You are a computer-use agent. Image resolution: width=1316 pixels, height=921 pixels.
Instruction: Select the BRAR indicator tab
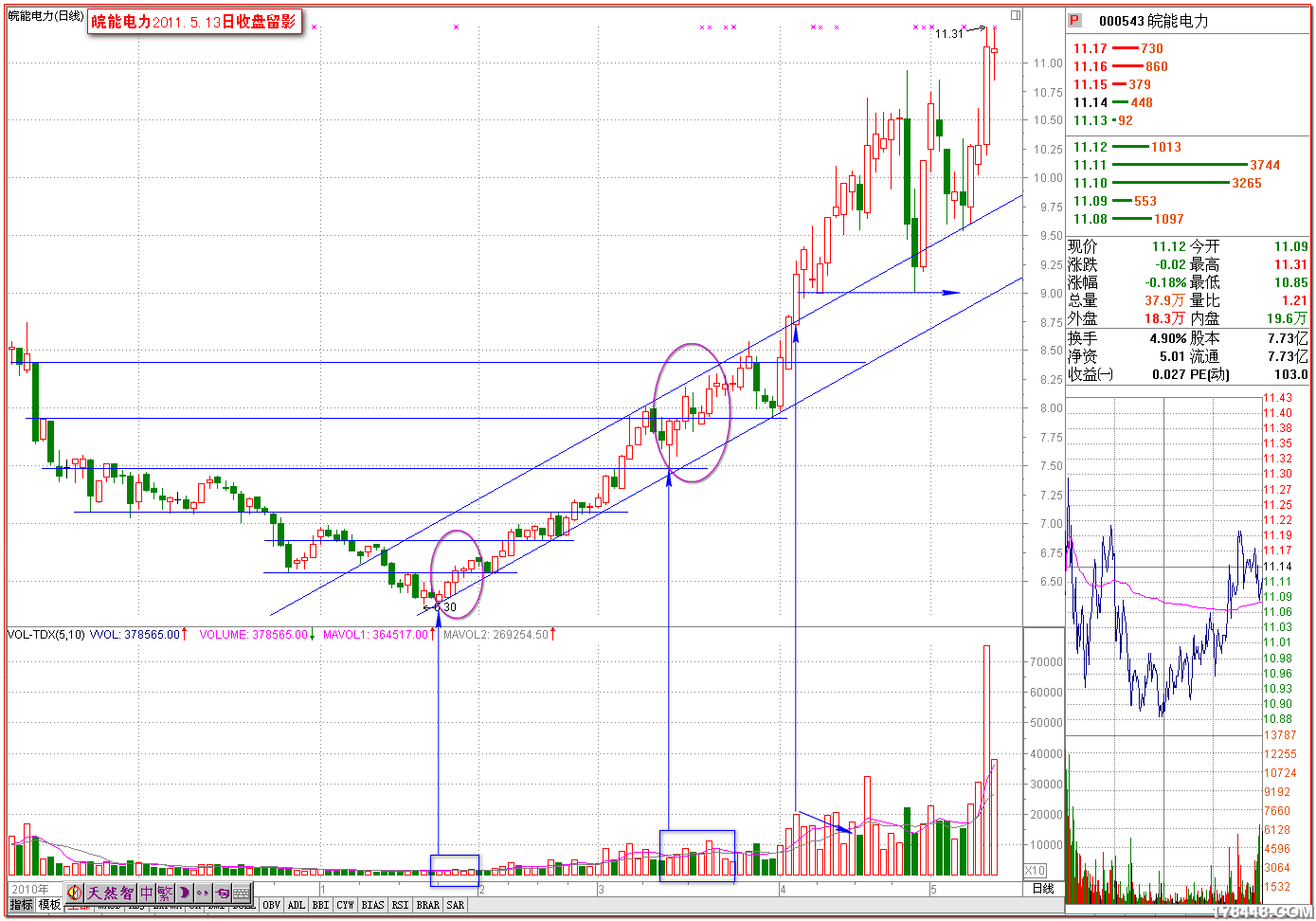coord(428,905)
